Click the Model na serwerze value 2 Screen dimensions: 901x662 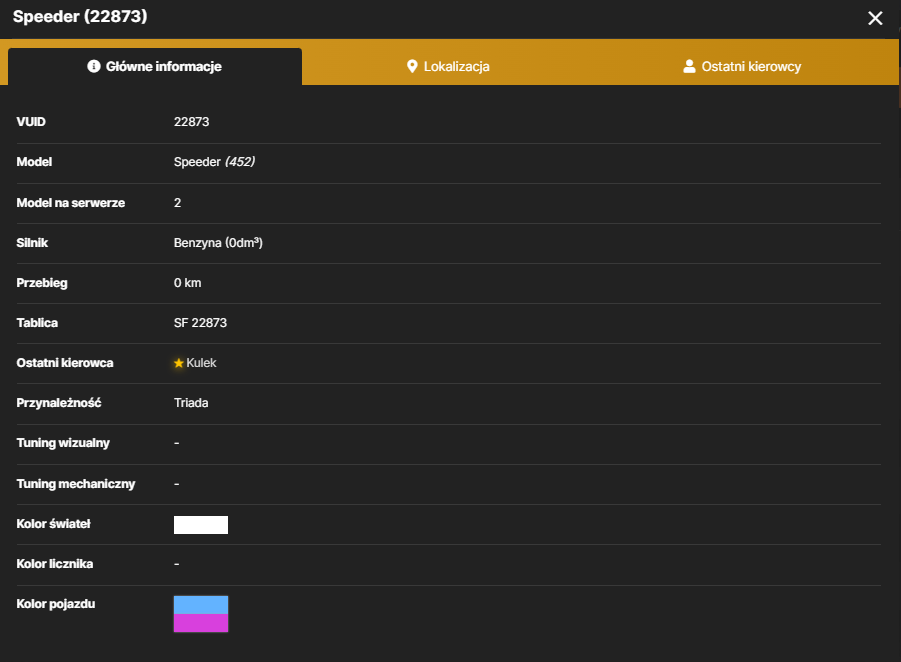pyautogui.click(x=178, y=203)
